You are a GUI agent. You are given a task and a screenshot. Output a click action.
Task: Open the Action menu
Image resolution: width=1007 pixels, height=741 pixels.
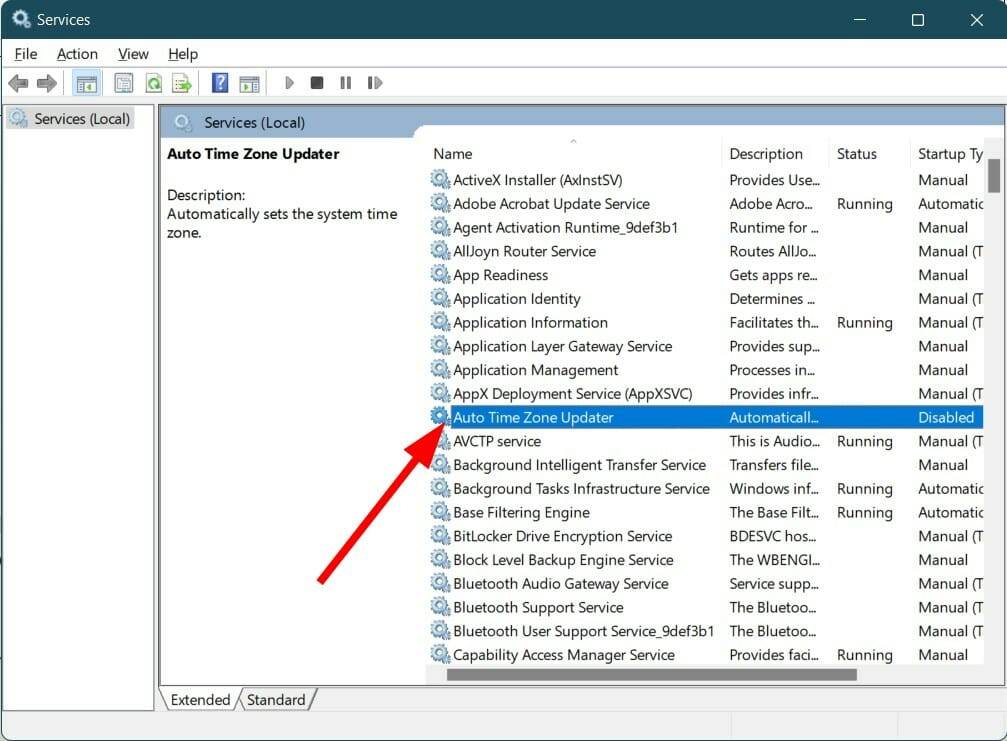76,54
